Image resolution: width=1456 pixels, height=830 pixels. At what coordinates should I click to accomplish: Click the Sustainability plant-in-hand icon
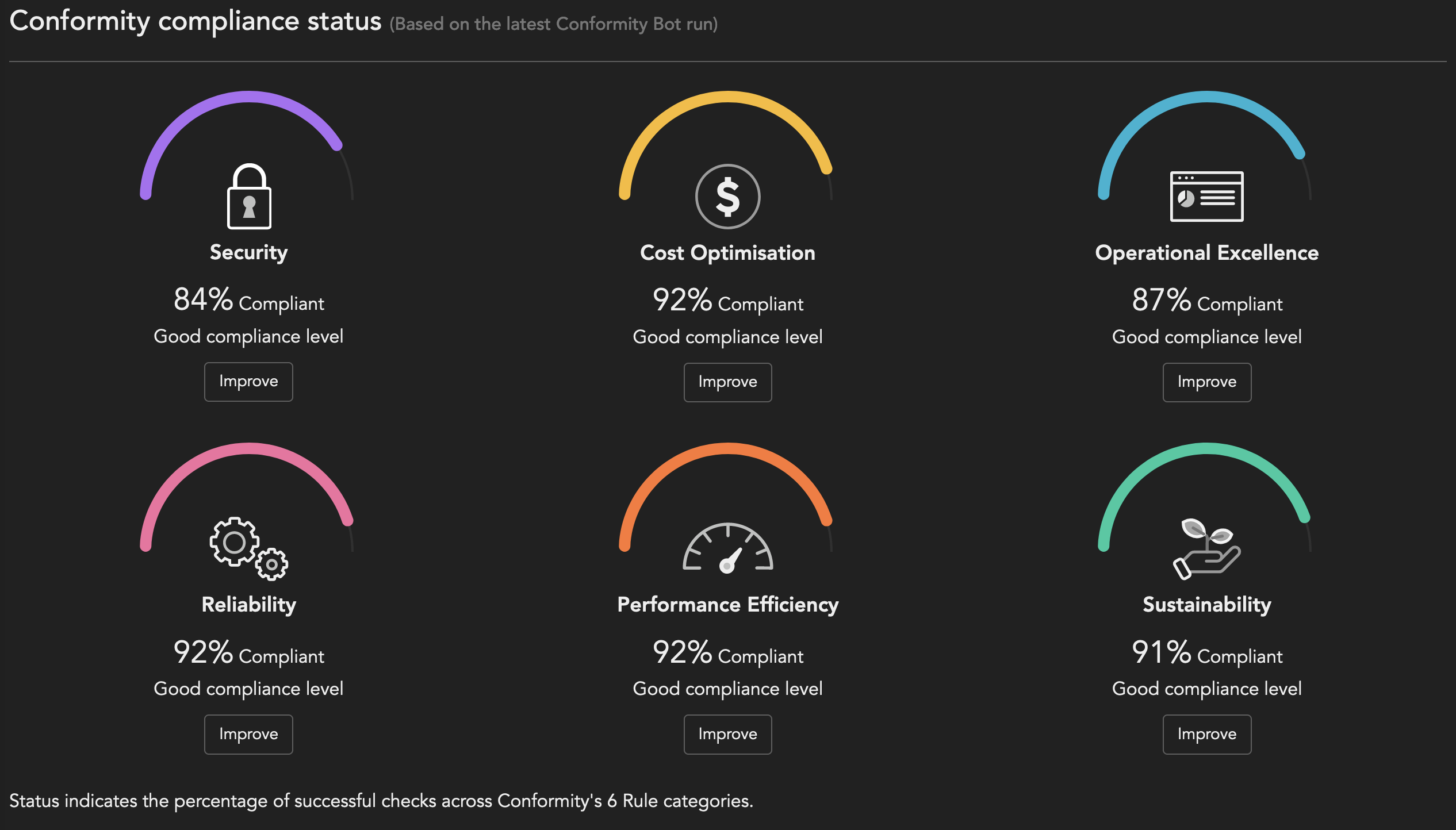[x=1206, y=548]
